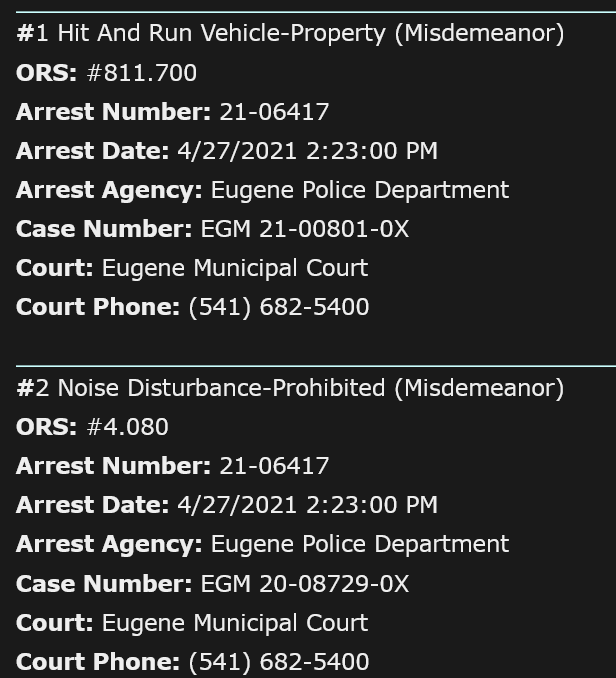Viewport: 616px width, 678px height.
Task: Click the second court phone (541) 682-5400
Action: (279, 662)
